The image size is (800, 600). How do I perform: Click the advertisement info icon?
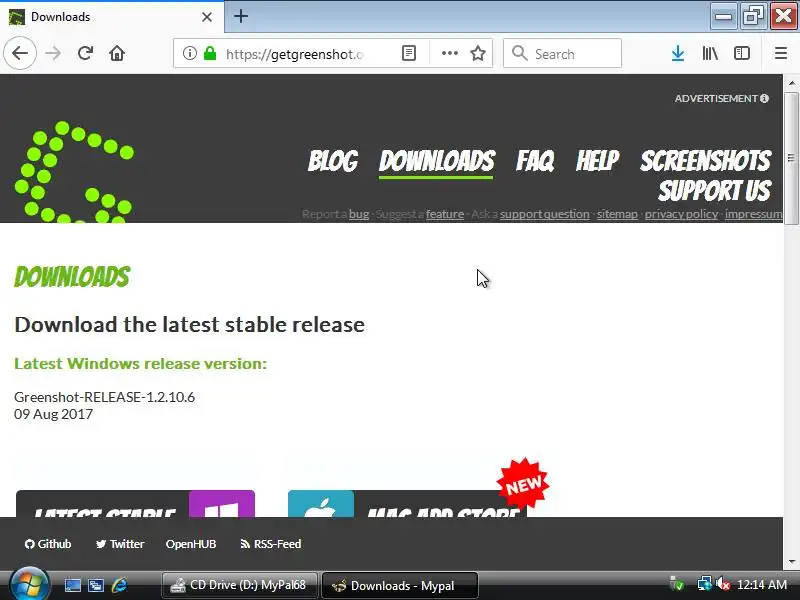pos(764,98)
